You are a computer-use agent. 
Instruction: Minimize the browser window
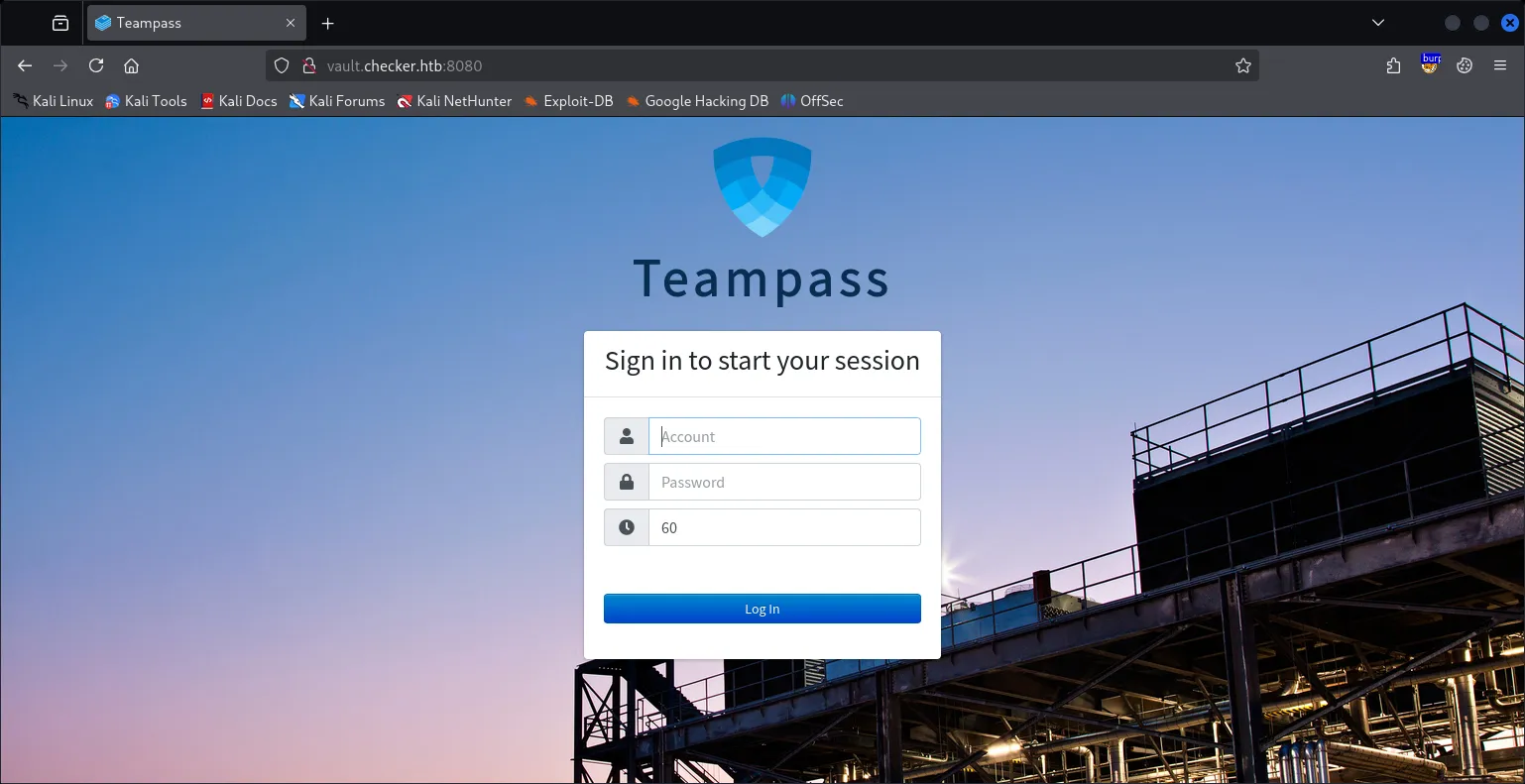[x=1453, y=23]
